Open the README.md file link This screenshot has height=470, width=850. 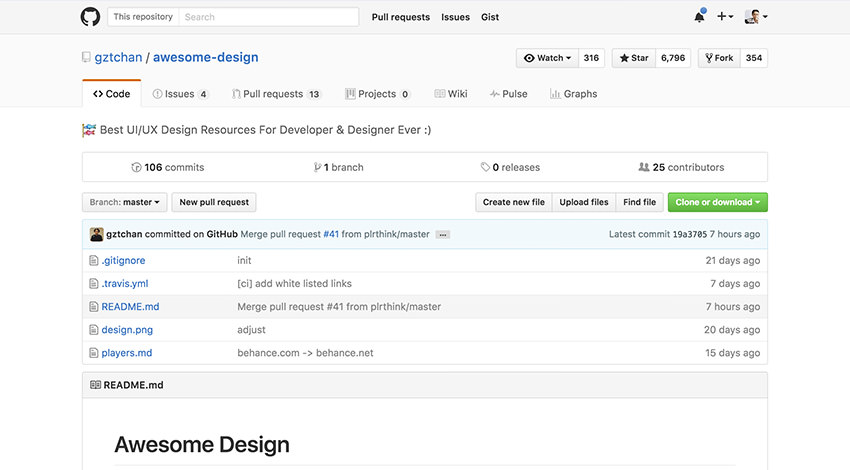tap(131, 307)
